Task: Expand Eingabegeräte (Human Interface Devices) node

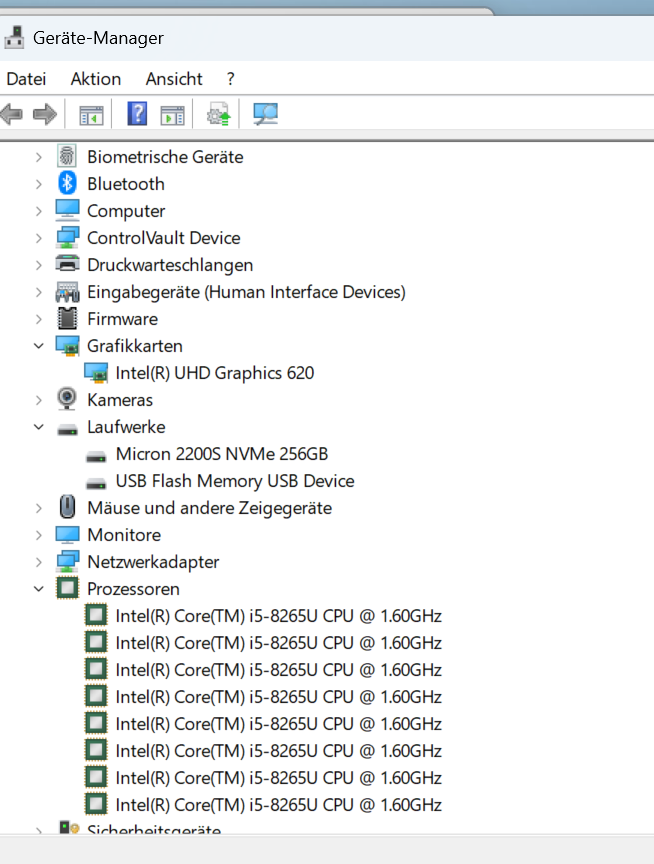Action: coord(39,292)
